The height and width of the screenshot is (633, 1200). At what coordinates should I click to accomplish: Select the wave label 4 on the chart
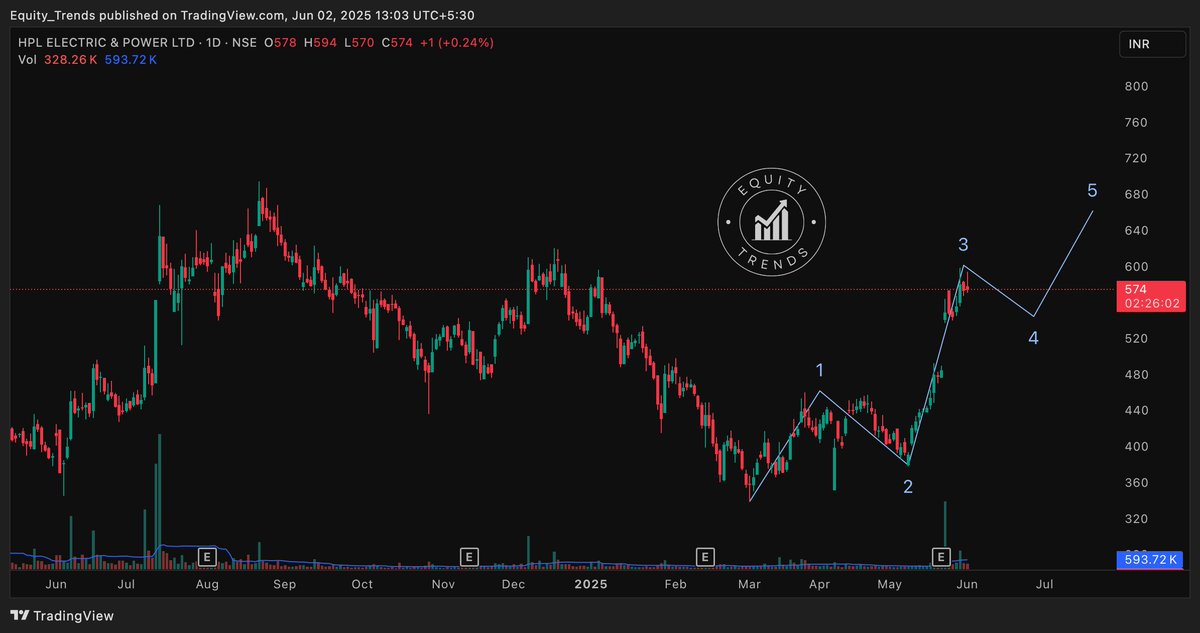[1033, 338]
